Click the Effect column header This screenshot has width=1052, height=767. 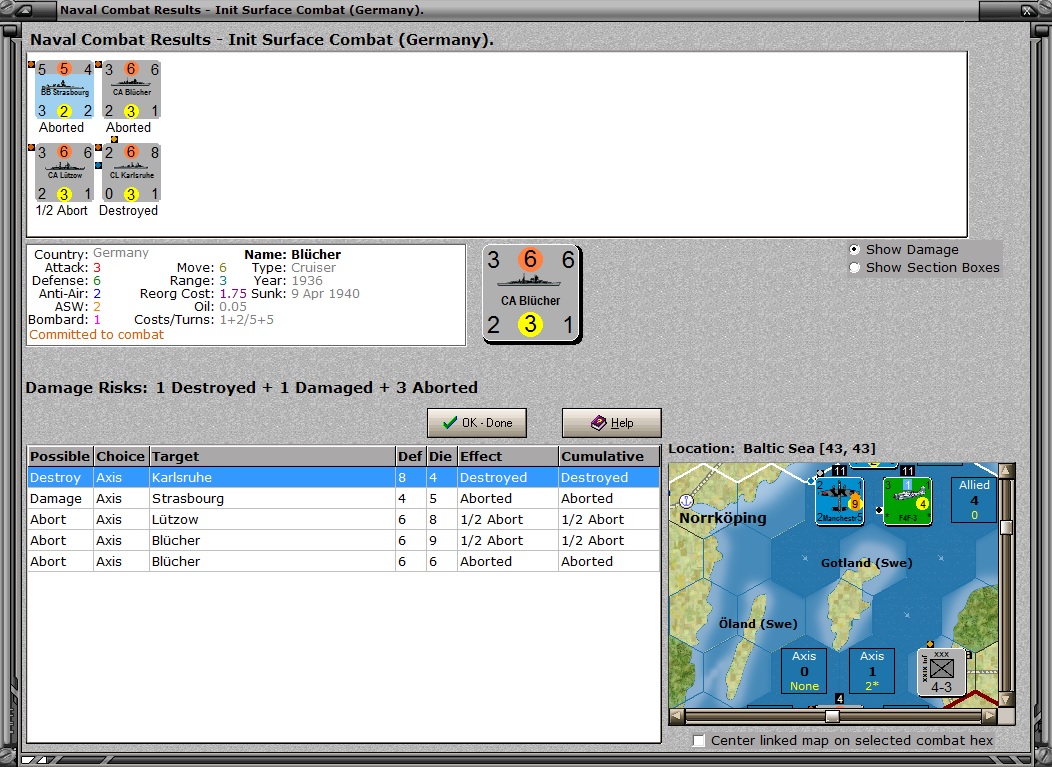pos(507,456)
